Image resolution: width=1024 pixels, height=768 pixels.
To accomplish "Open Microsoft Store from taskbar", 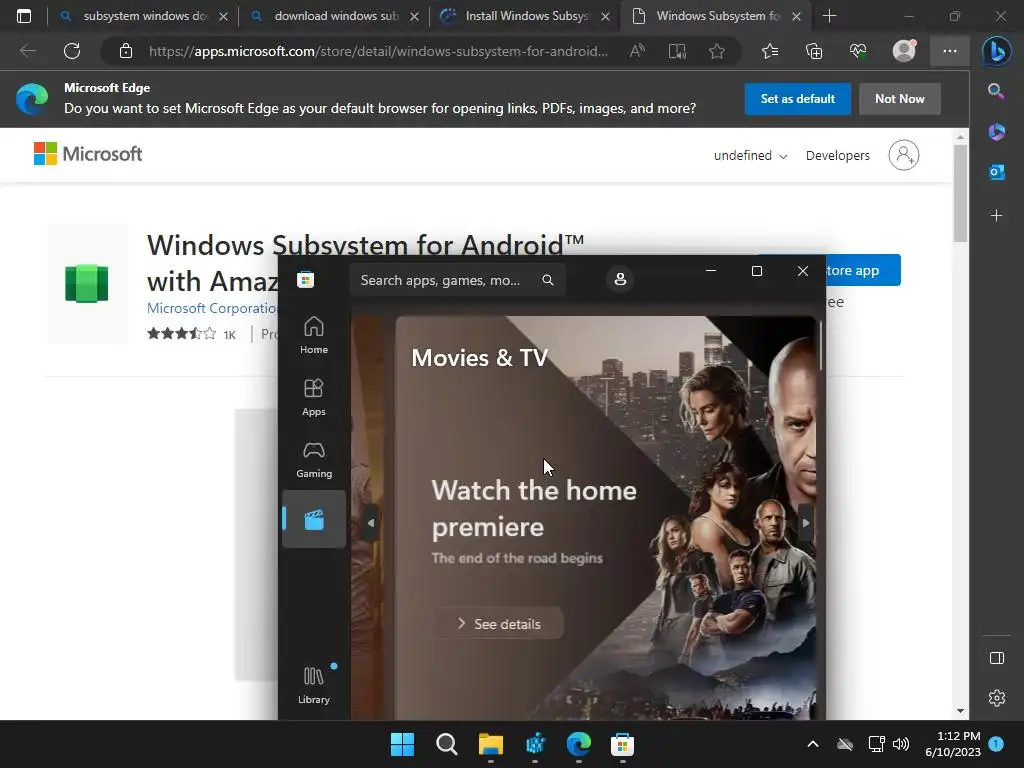I will tap(622, 744).
